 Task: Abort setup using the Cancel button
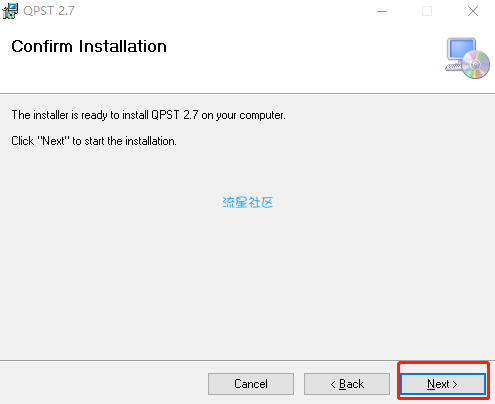coord(251,384)
